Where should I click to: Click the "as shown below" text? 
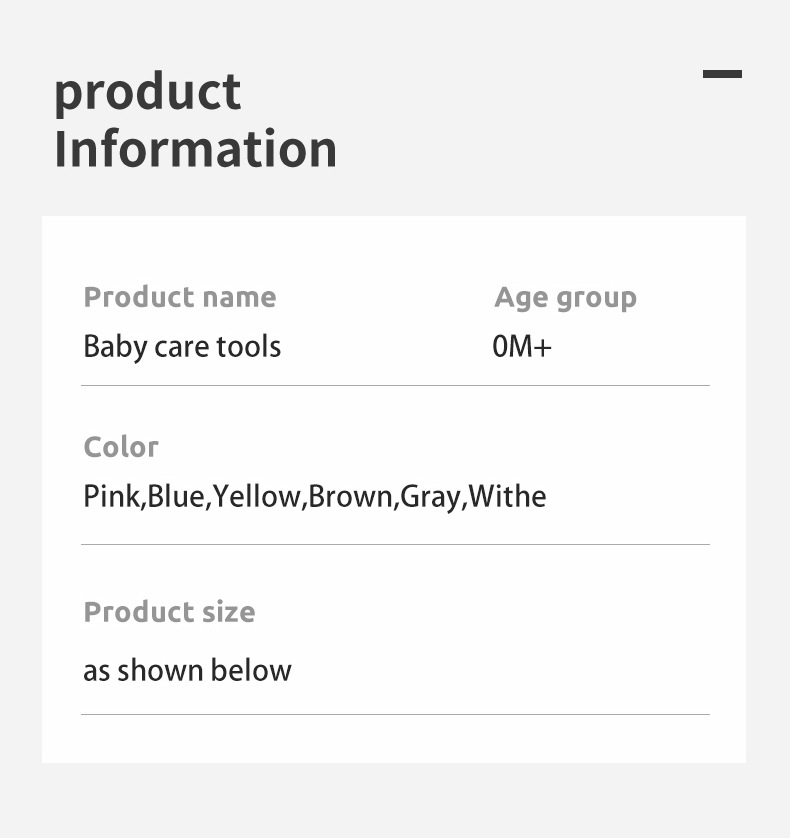187,670
